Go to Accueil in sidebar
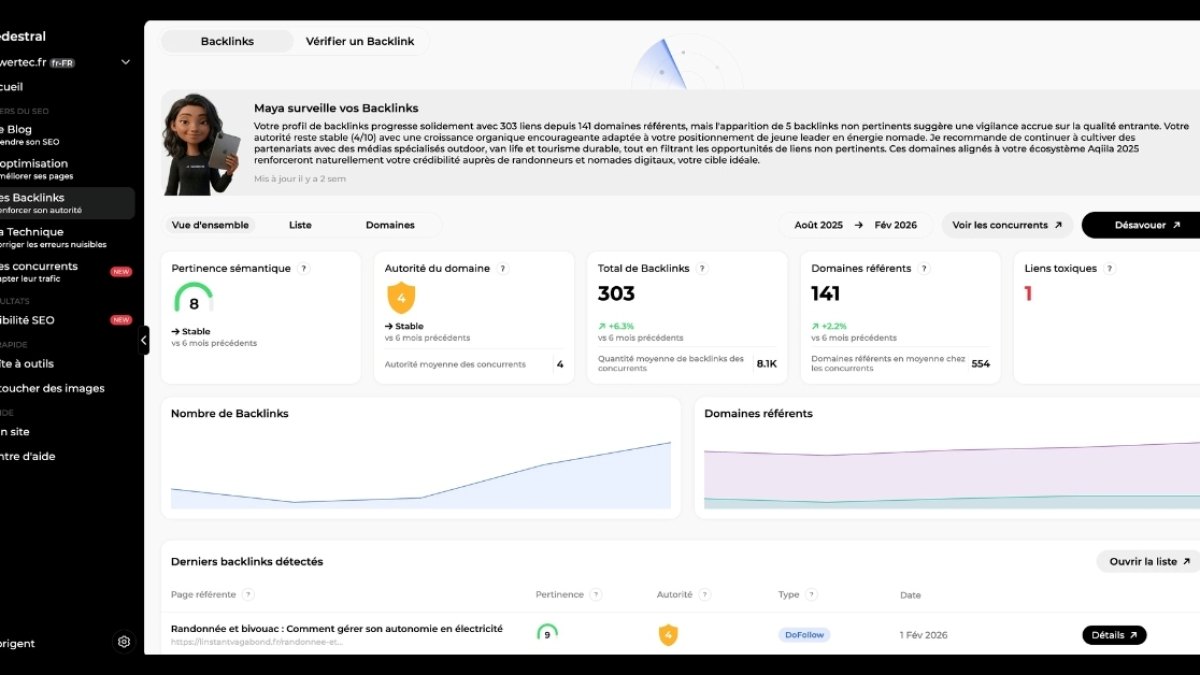1200x675 pixels. click(12, 87)
